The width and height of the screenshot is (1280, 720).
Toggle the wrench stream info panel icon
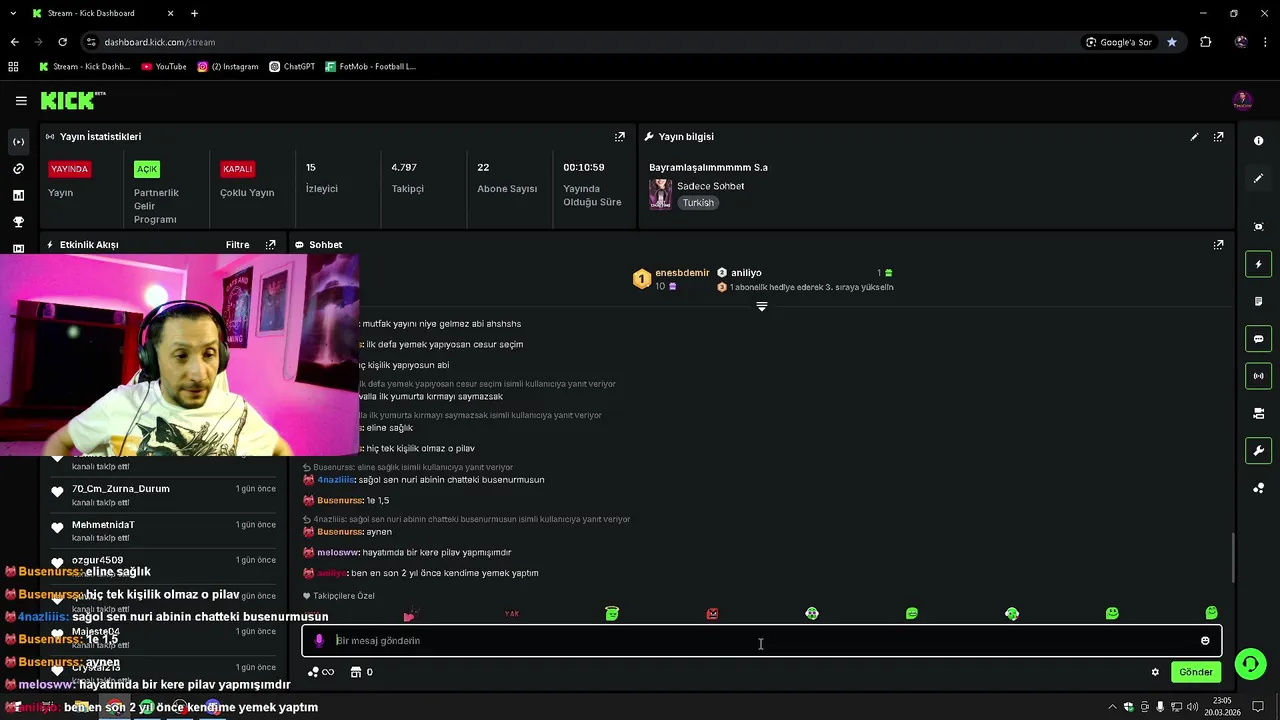point(1259,451)
